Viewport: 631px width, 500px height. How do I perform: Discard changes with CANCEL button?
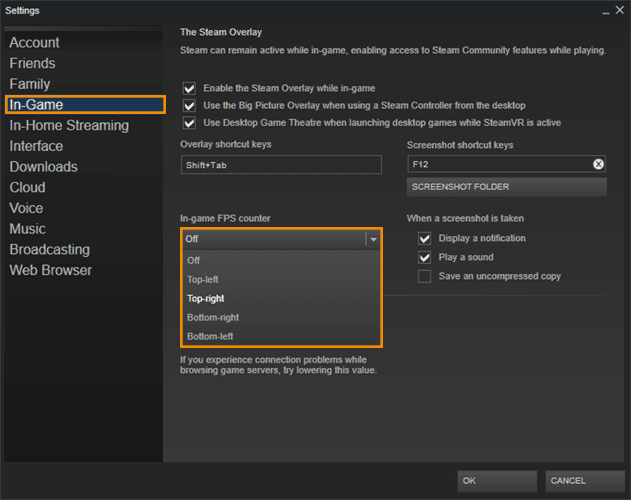(x=585, y=481)
